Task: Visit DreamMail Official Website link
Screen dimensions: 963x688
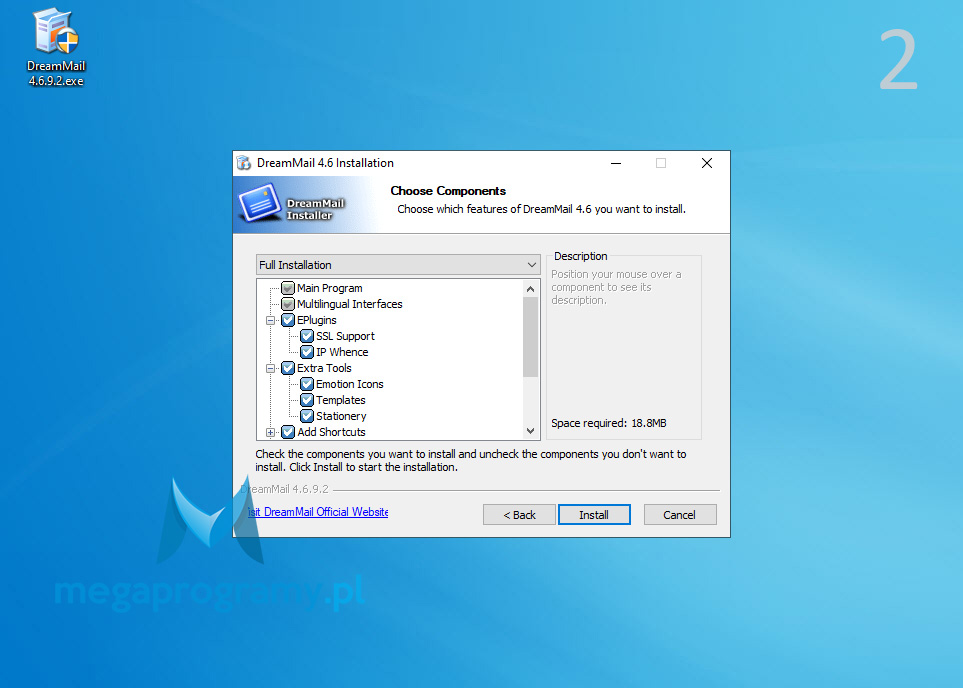Action: point(318,512)
